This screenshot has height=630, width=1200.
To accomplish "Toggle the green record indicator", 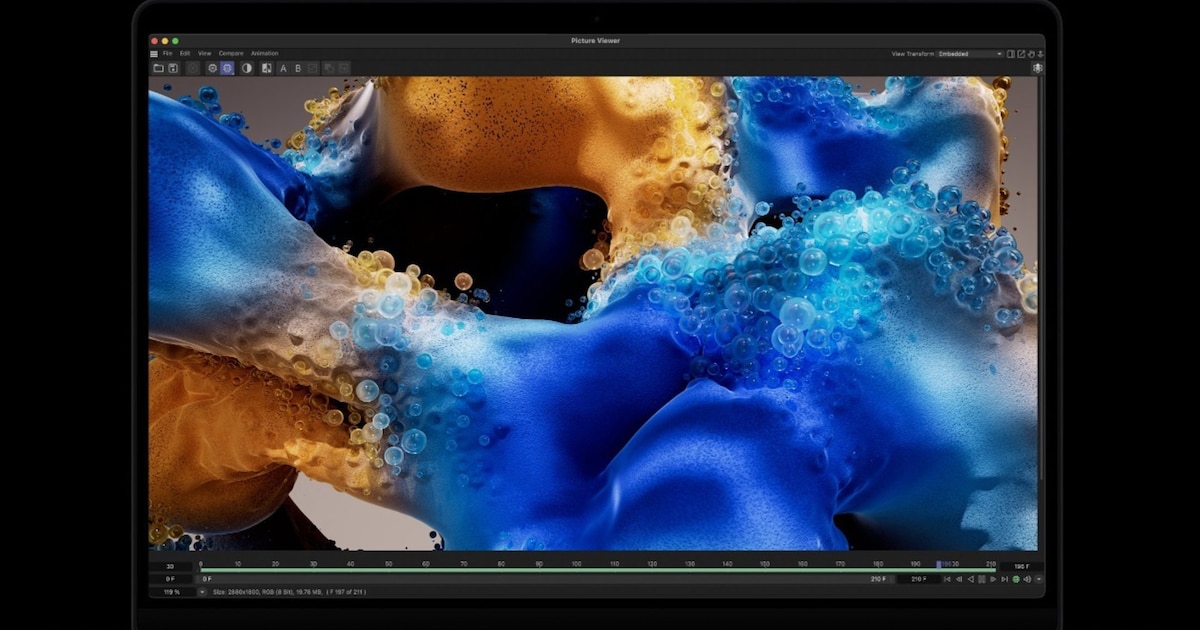I will [1016, 579].
